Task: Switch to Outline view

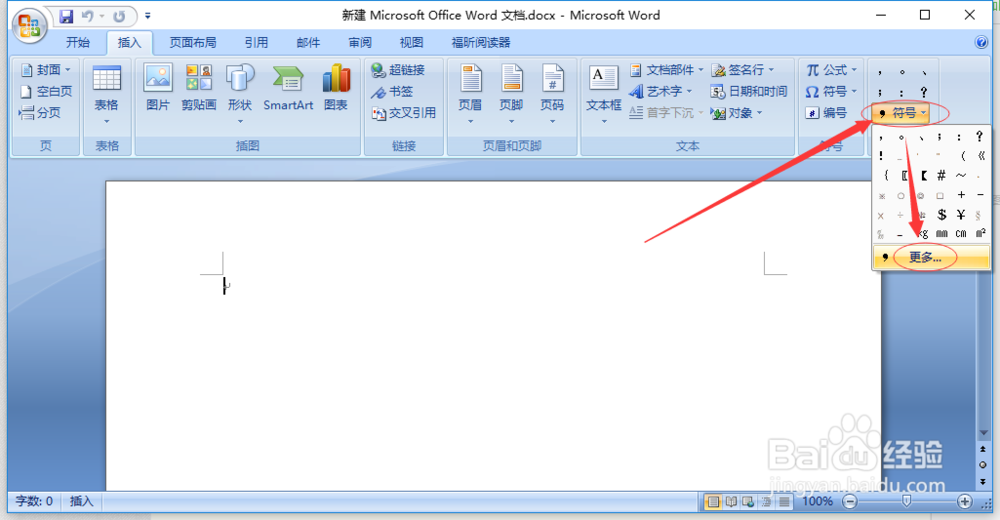Action: click(x=766, y=502)
